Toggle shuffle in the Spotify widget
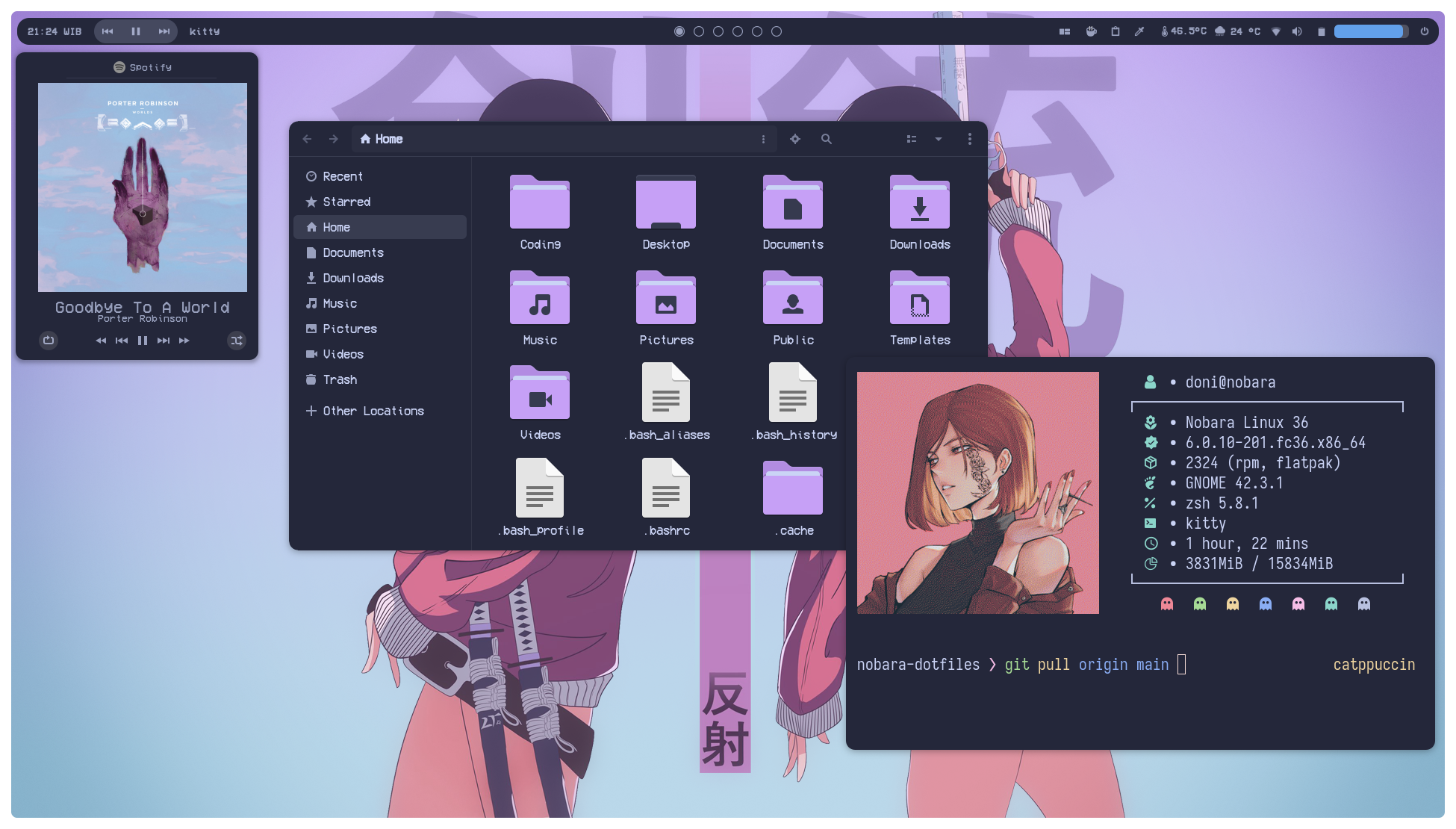The image size is (1456, 829). coord(237,341)
